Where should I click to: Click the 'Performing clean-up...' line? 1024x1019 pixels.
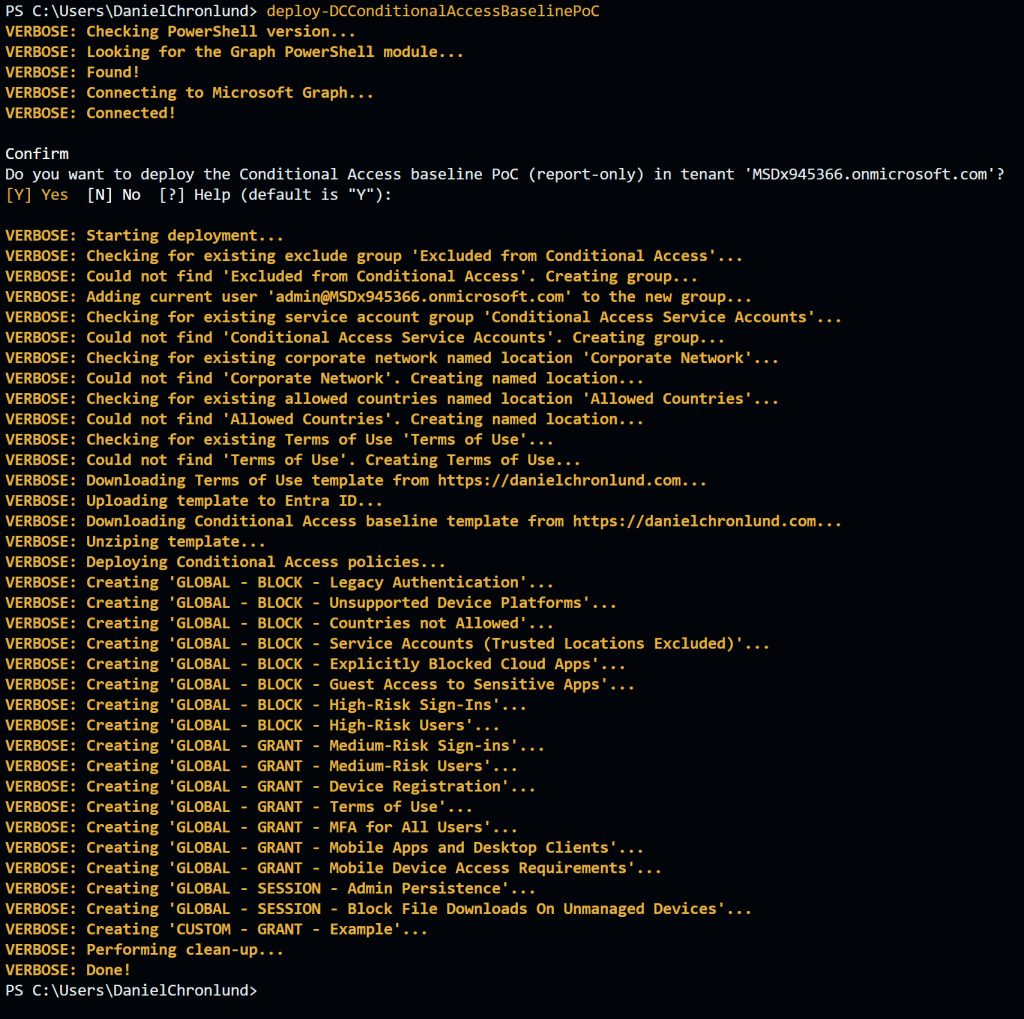184,949
